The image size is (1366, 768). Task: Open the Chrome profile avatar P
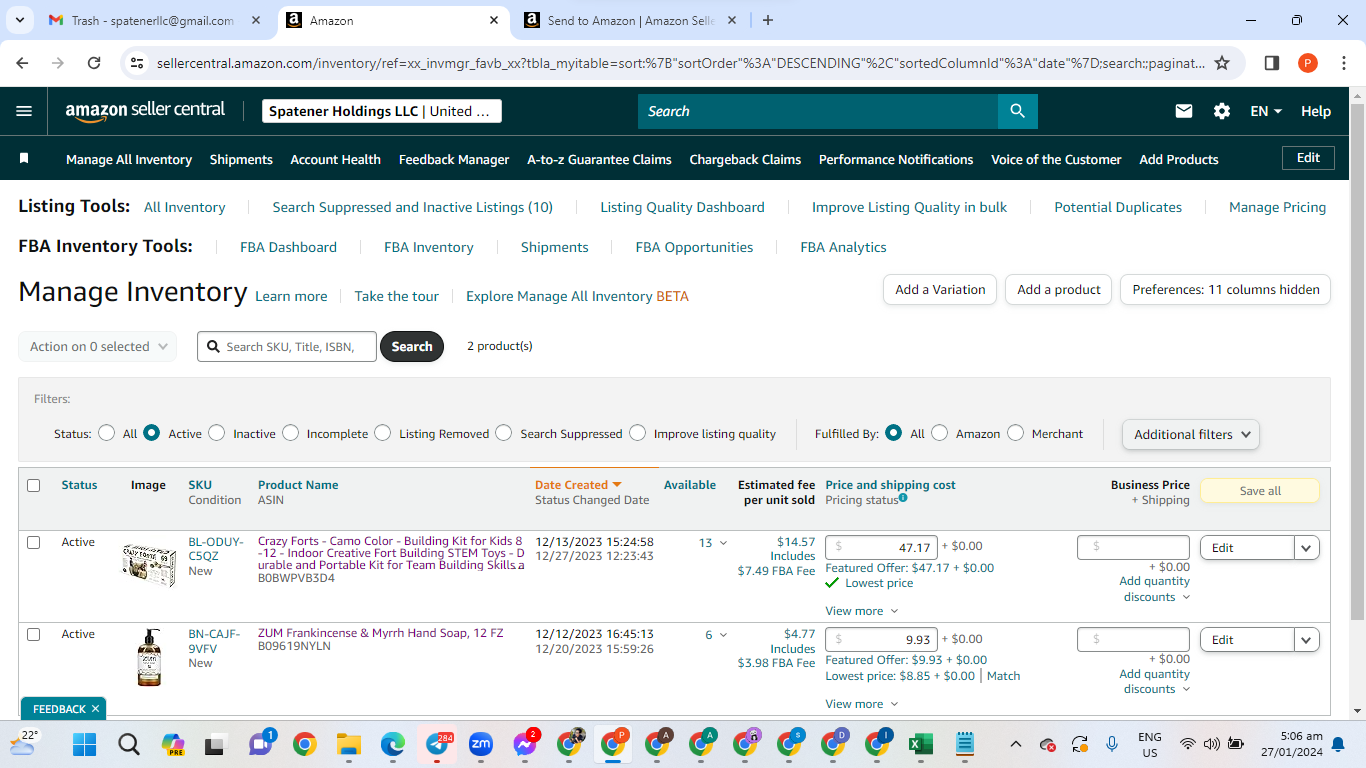(x=1308, y=63)
